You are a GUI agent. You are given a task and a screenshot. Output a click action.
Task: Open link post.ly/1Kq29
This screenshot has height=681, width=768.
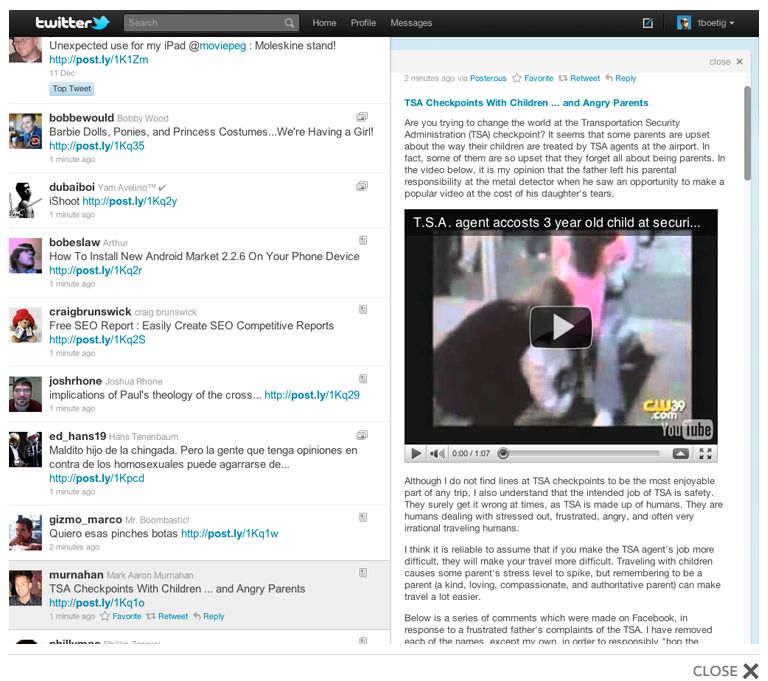312,395
